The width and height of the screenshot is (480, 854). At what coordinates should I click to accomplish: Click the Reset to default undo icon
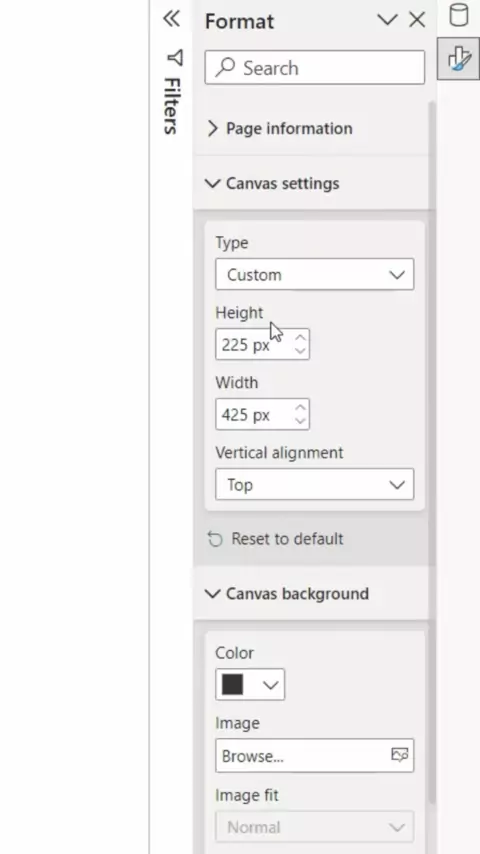(215, 539)
